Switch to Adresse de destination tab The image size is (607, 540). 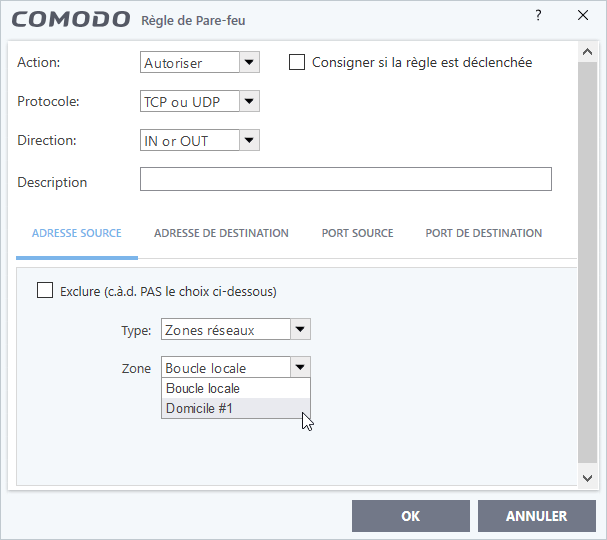[221, 233]
